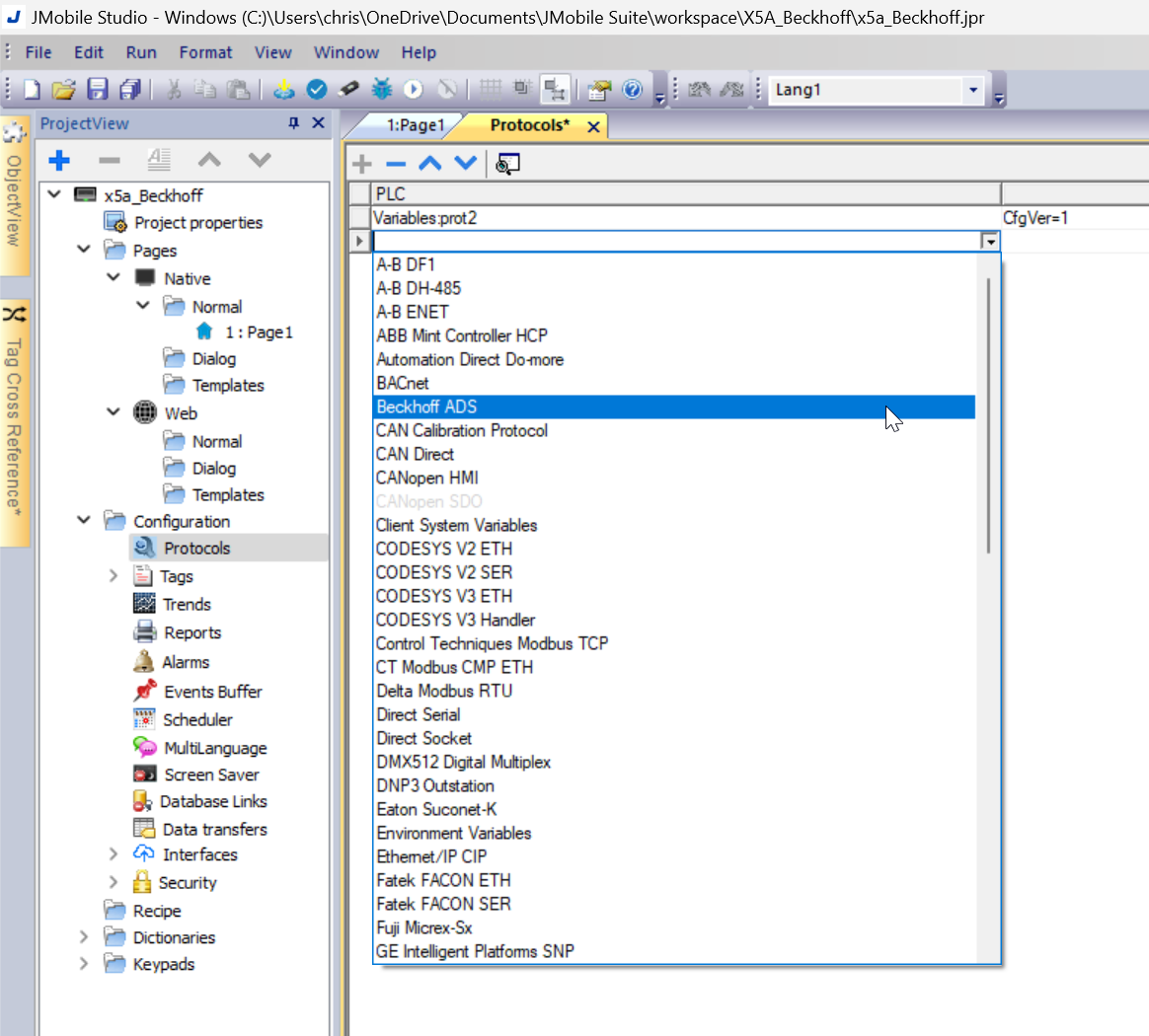The width and height of the screenshot is (1149, 1036).
Task: Click the Download to Target icon
Action: coord(283,90)
